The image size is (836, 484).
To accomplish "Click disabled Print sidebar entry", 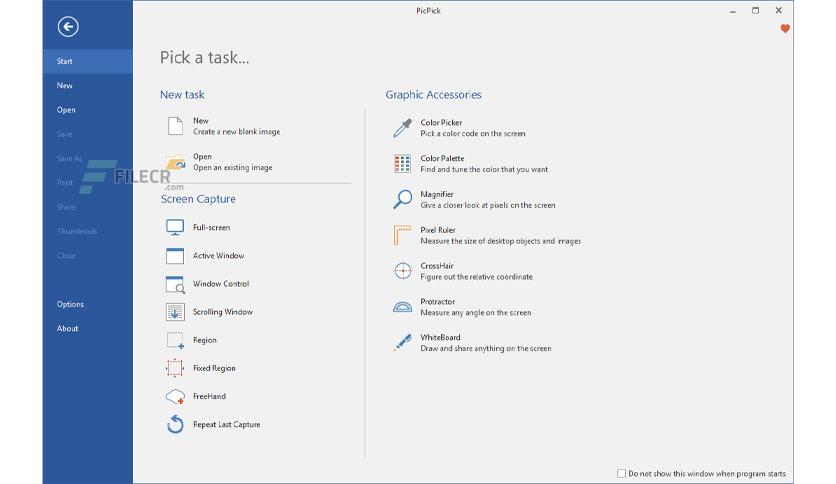I will [65, 183].
